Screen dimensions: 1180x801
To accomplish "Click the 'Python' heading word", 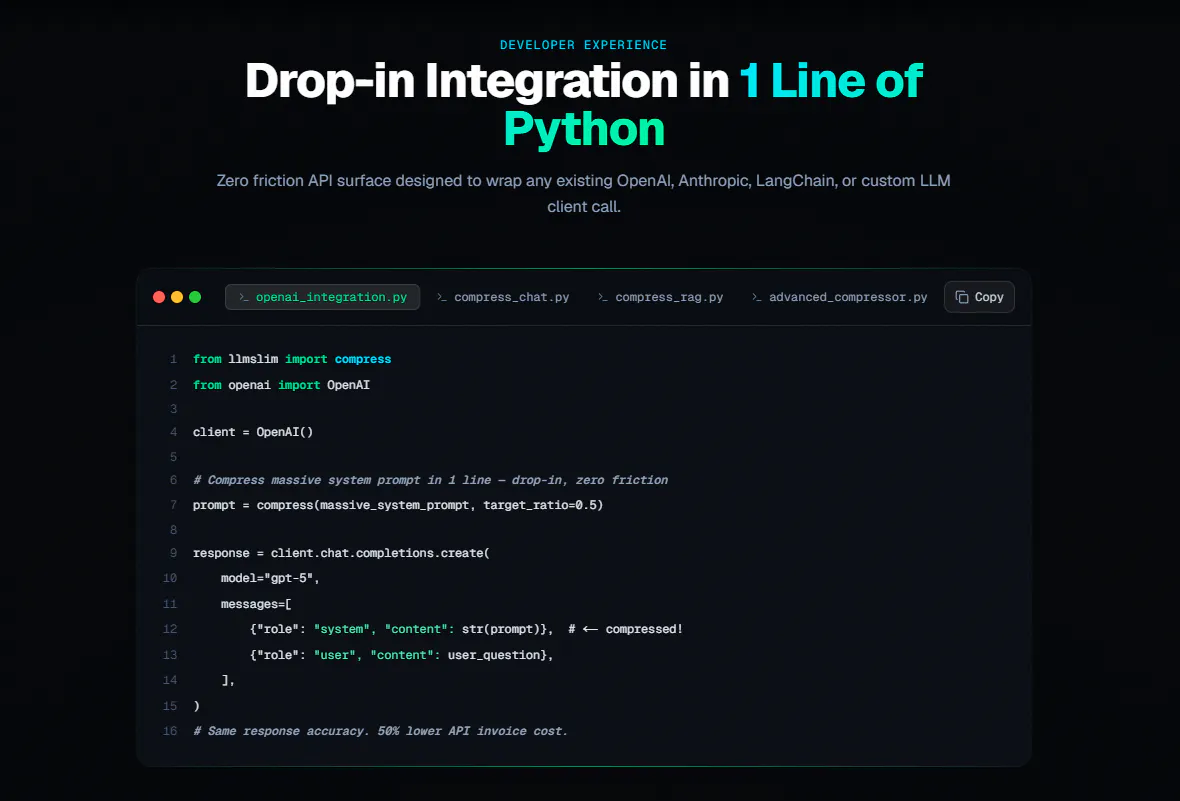I will point(584,129).
